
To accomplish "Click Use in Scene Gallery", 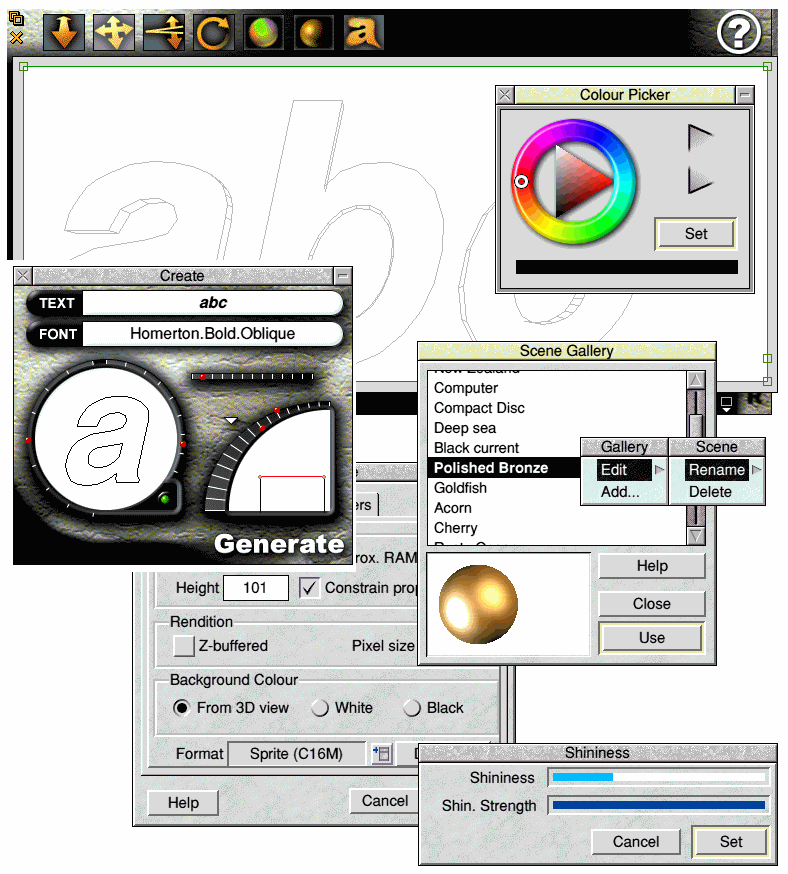I will (x=651, y=638).
